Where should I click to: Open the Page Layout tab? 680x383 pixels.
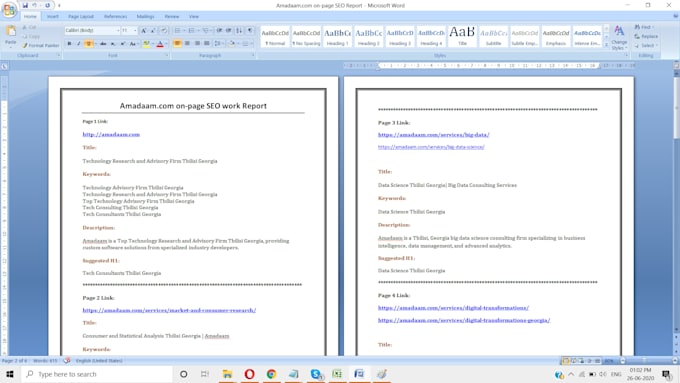(81, 16)
